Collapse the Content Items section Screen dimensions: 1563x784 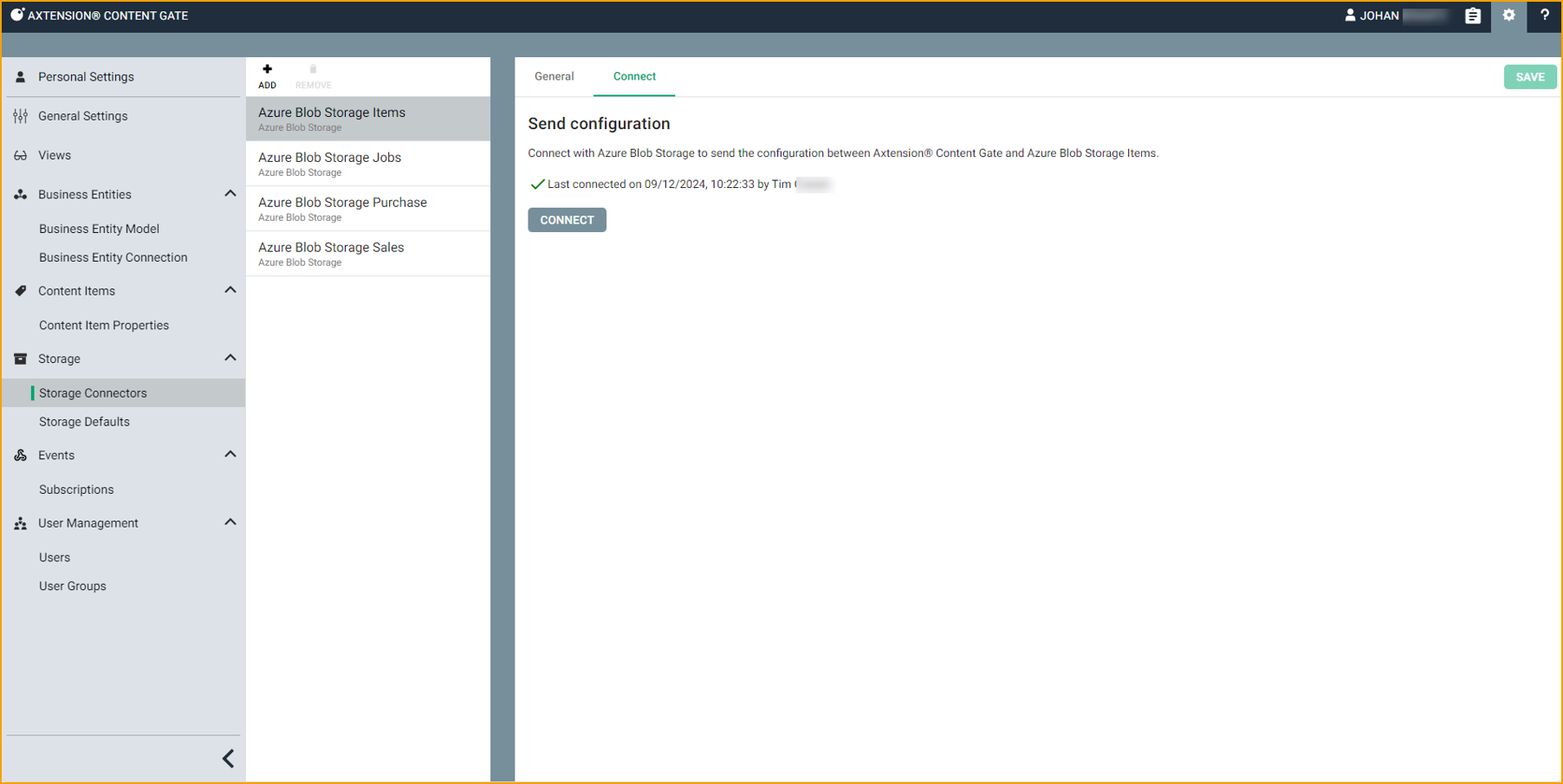[230, 290]
